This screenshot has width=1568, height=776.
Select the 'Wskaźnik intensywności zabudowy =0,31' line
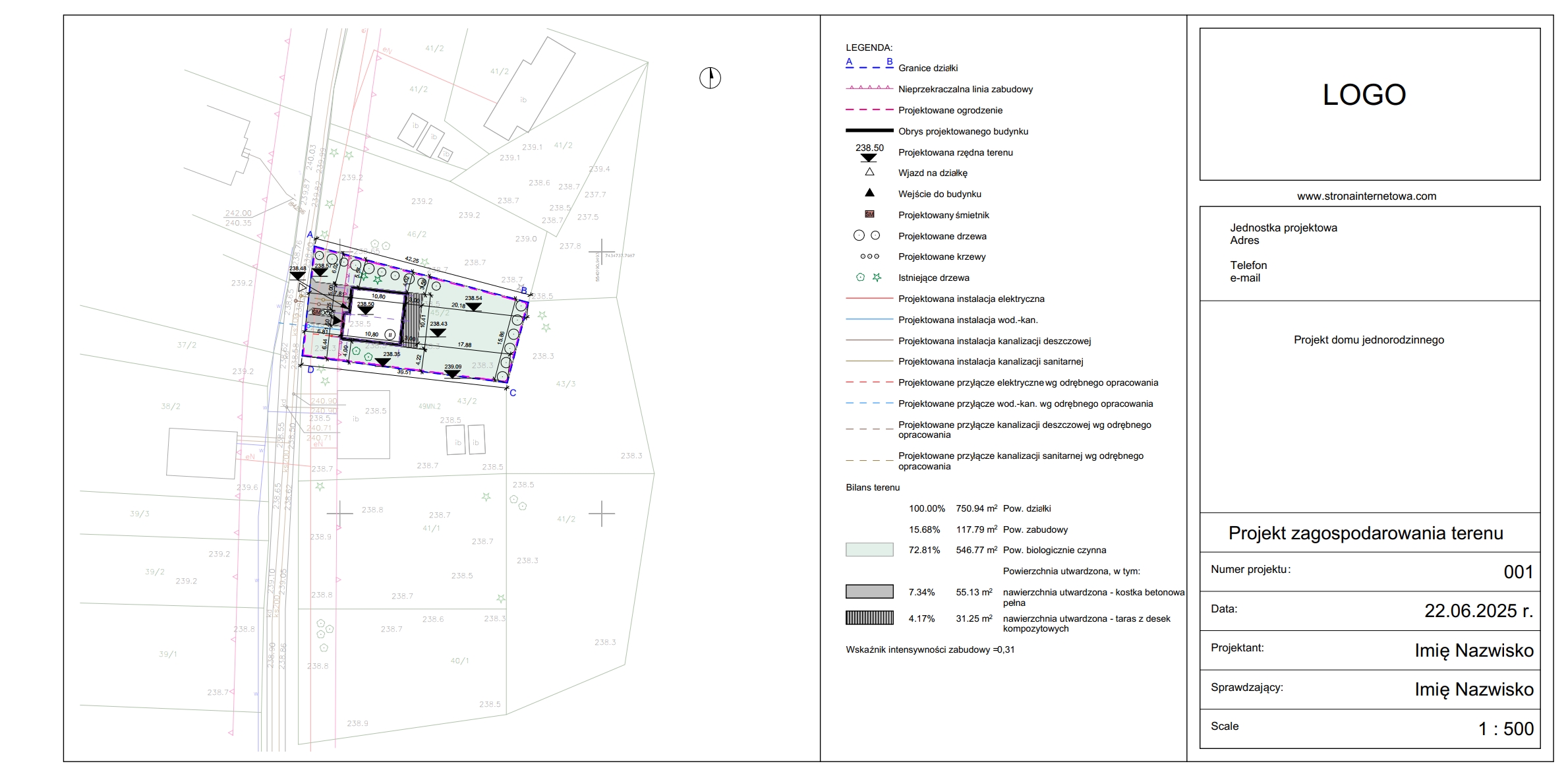(930, 649)
